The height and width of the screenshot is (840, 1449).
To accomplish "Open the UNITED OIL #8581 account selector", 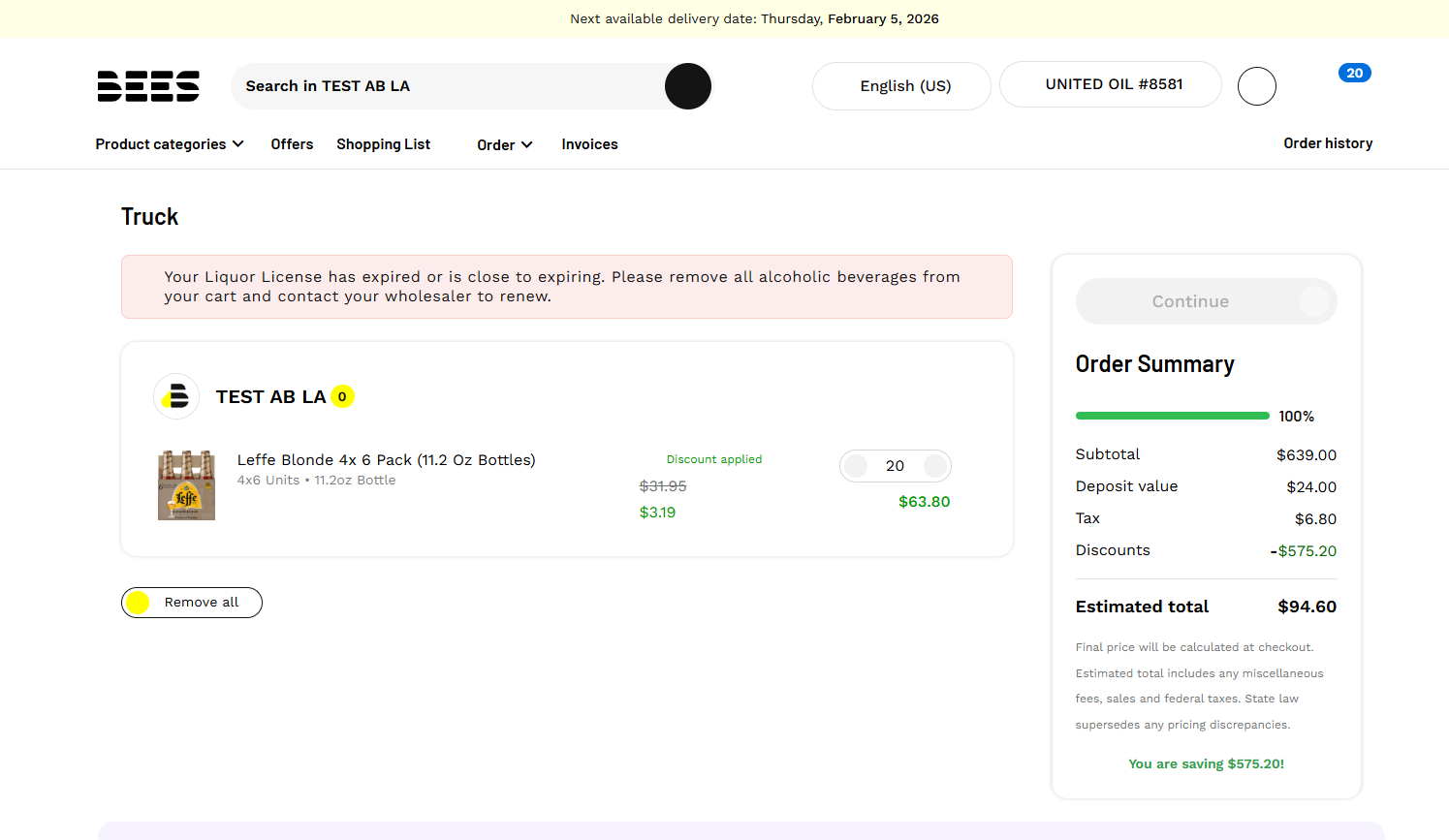I will coord(1111,84).
